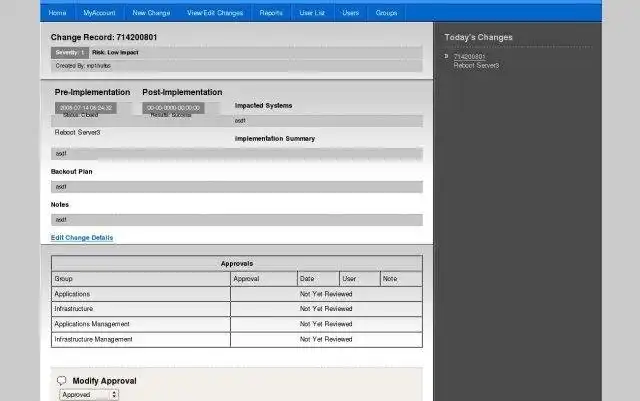Click the Implementation Summary value row

tap(237, 154)
